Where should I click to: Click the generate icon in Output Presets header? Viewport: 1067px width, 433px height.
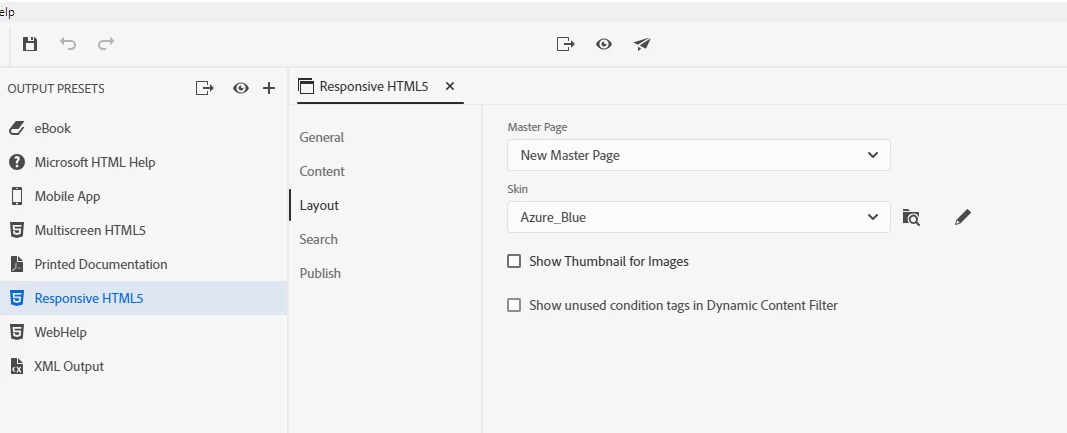coord(205,88)
